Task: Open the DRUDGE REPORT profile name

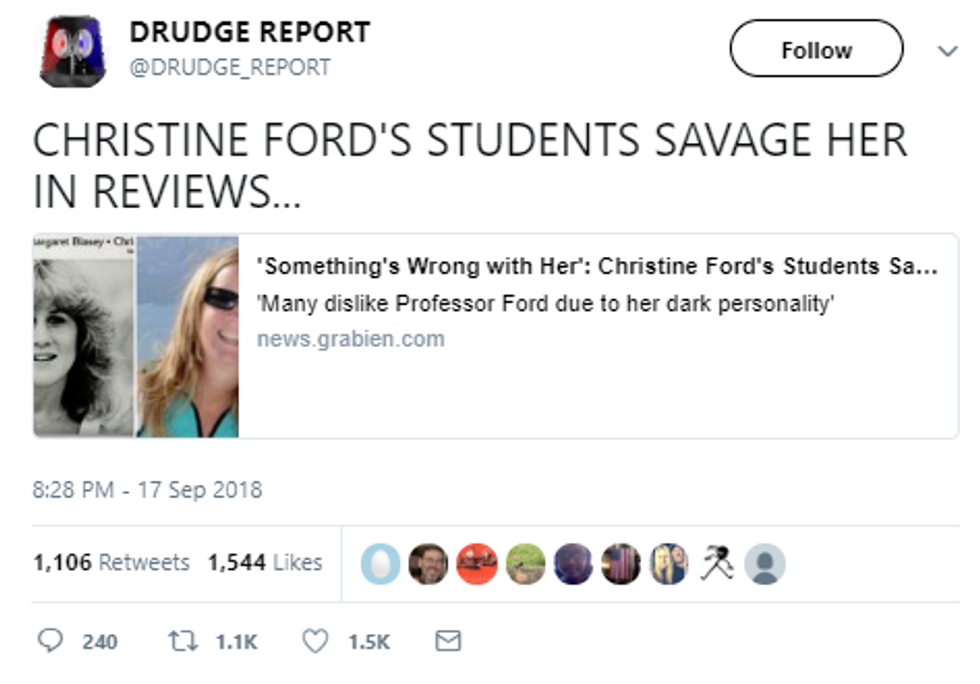Action: coord(249,33)
